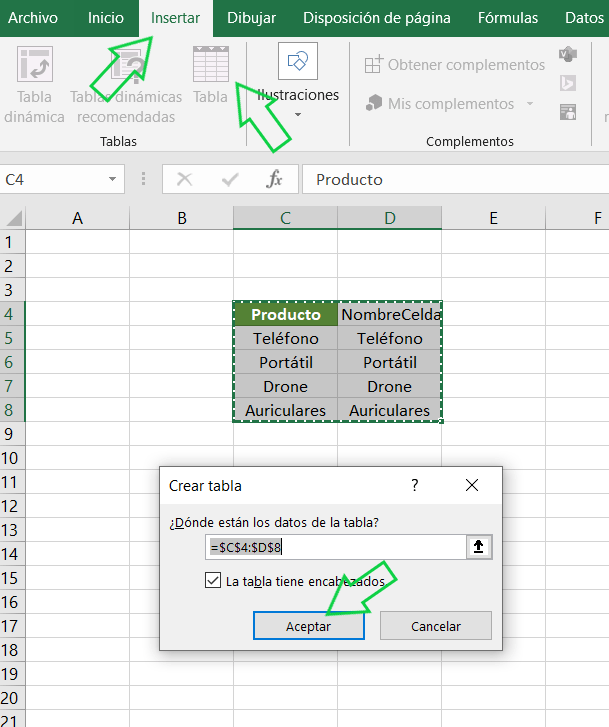Select row 4 header
Viewport: 609px width, 727px height.
coord(13,314)
